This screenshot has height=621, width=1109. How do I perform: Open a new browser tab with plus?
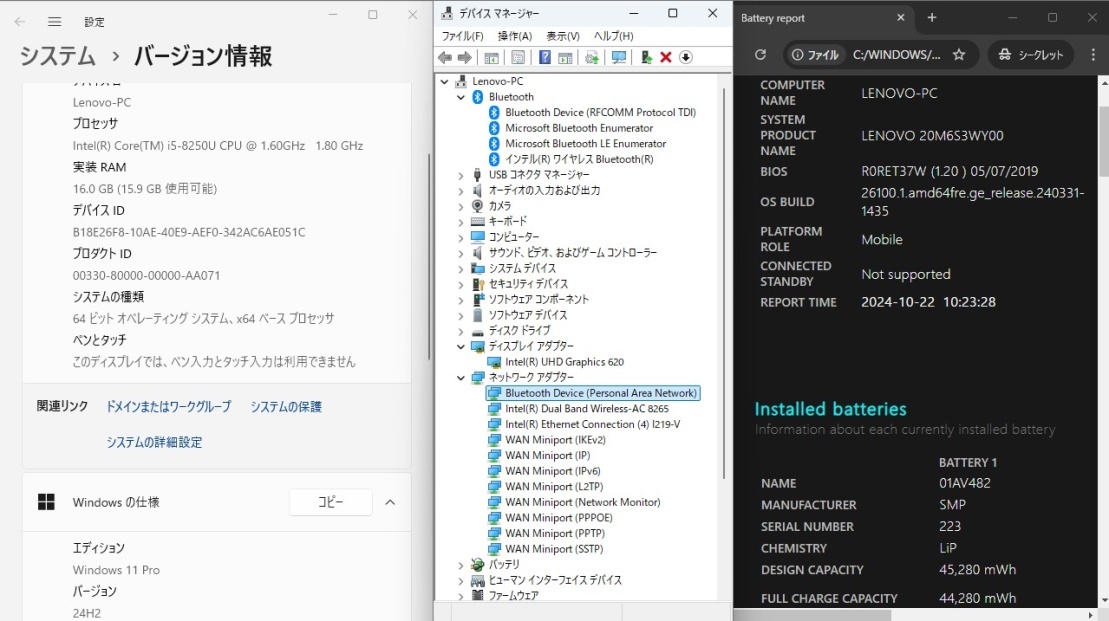click(932, 18)
